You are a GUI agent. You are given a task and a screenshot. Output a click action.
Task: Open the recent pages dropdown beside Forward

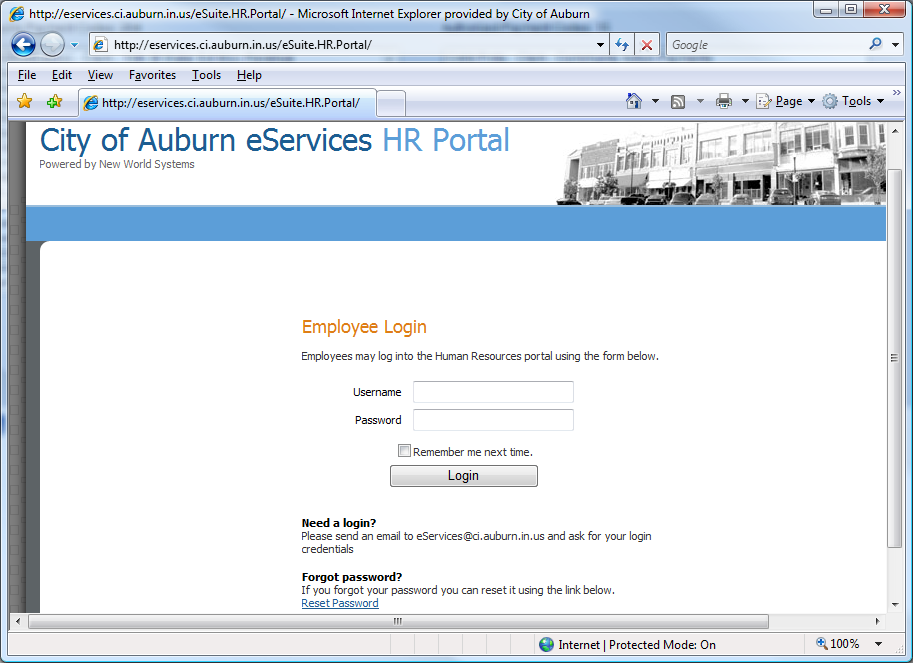click(75, 45)
